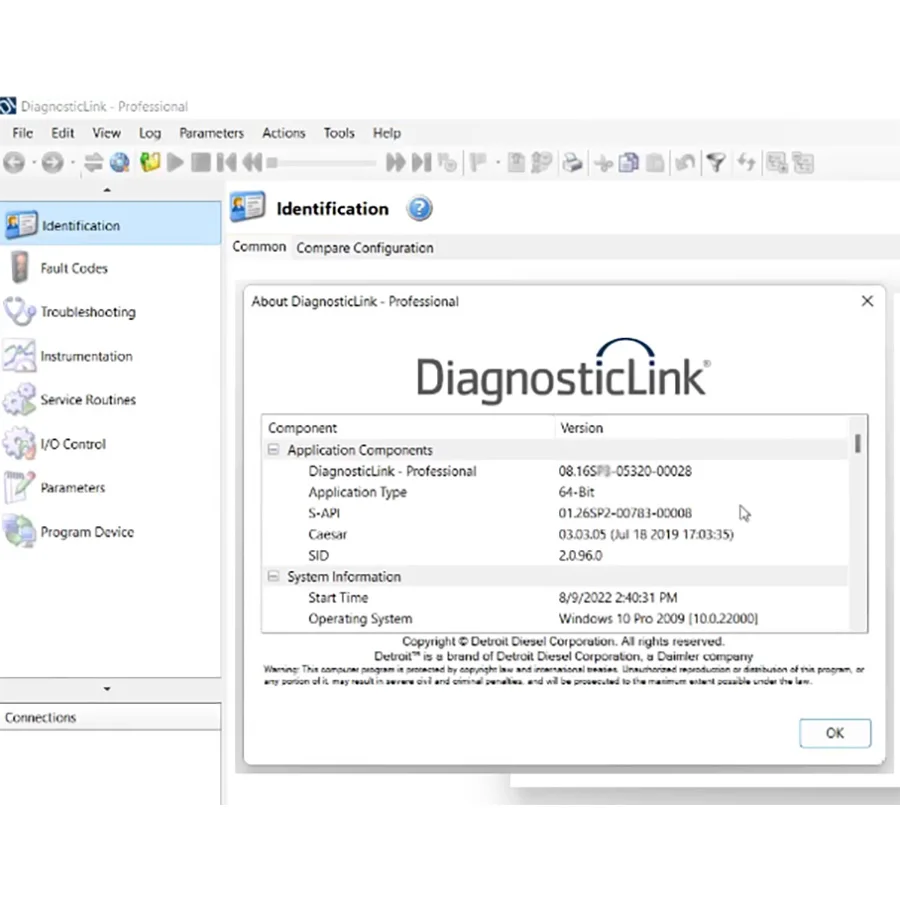The height and width of the screenshot is (900, 900).
Task: Select the SID row
Action: (555, 556)
